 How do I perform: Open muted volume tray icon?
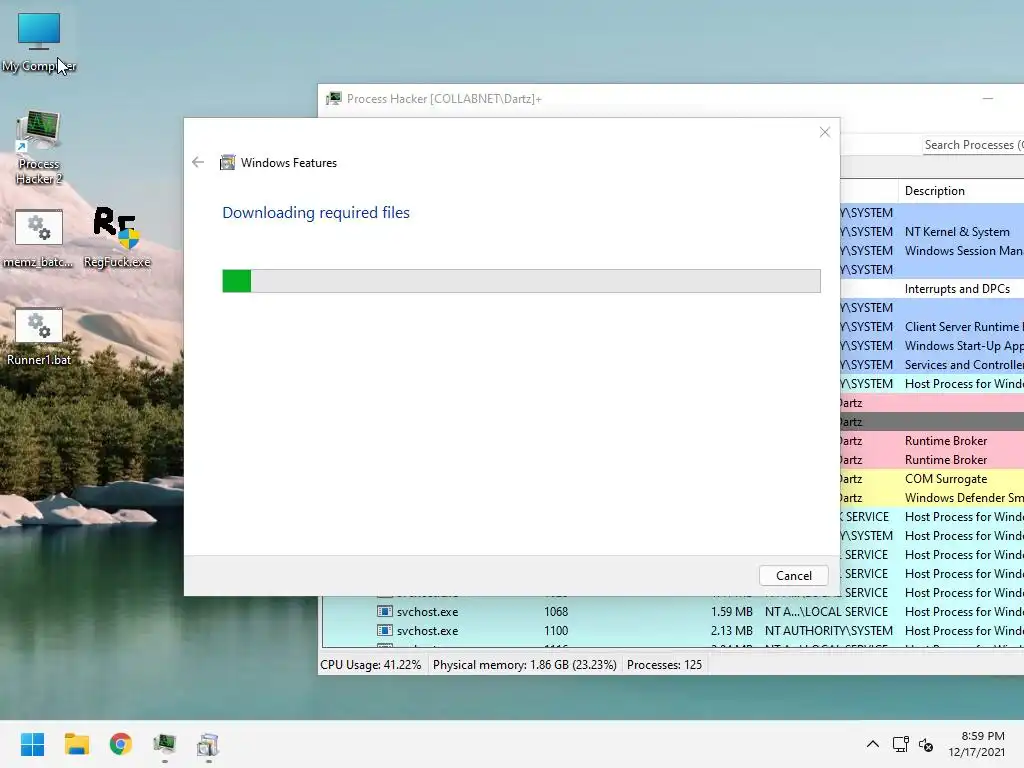[926, 744]
